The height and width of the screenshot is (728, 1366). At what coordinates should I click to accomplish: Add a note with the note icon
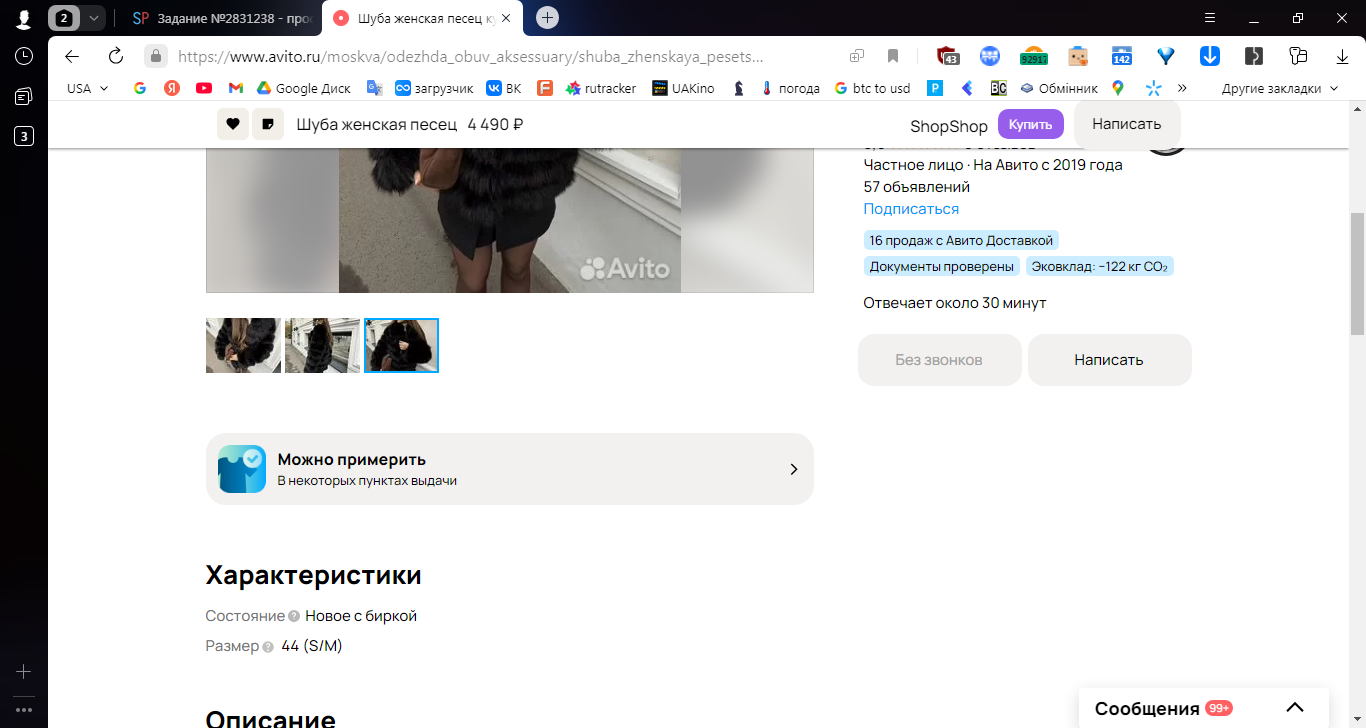point(268,124)
